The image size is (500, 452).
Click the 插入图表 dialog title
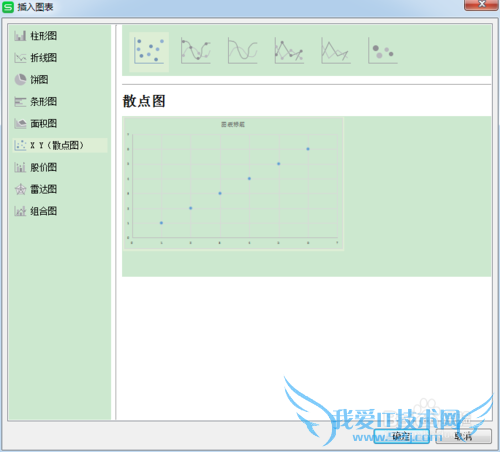pyautogui.click(x=35, y=7)
